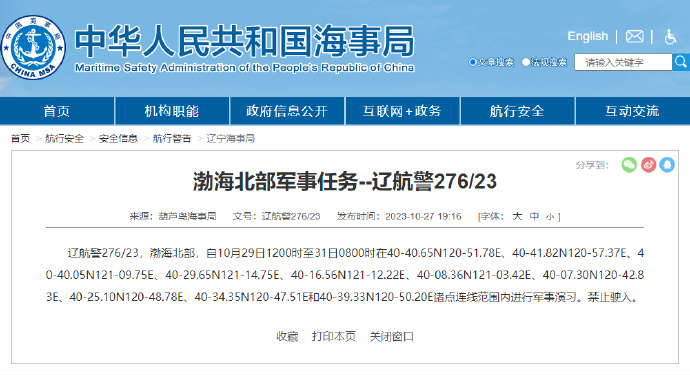Go to 航行警告 in the breadcrumb
Screen dimensions: 690x375
click(x=172, y=139)
